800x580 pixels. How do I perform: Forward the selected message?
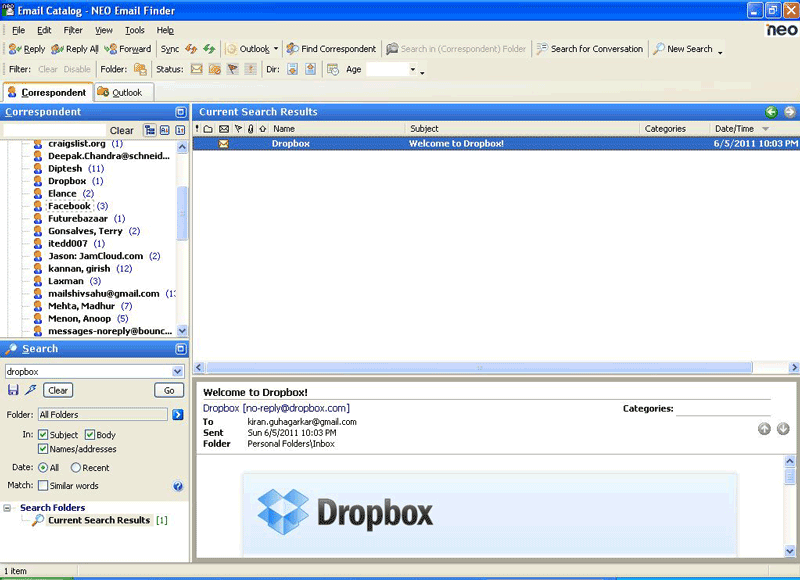pos(128,49)
